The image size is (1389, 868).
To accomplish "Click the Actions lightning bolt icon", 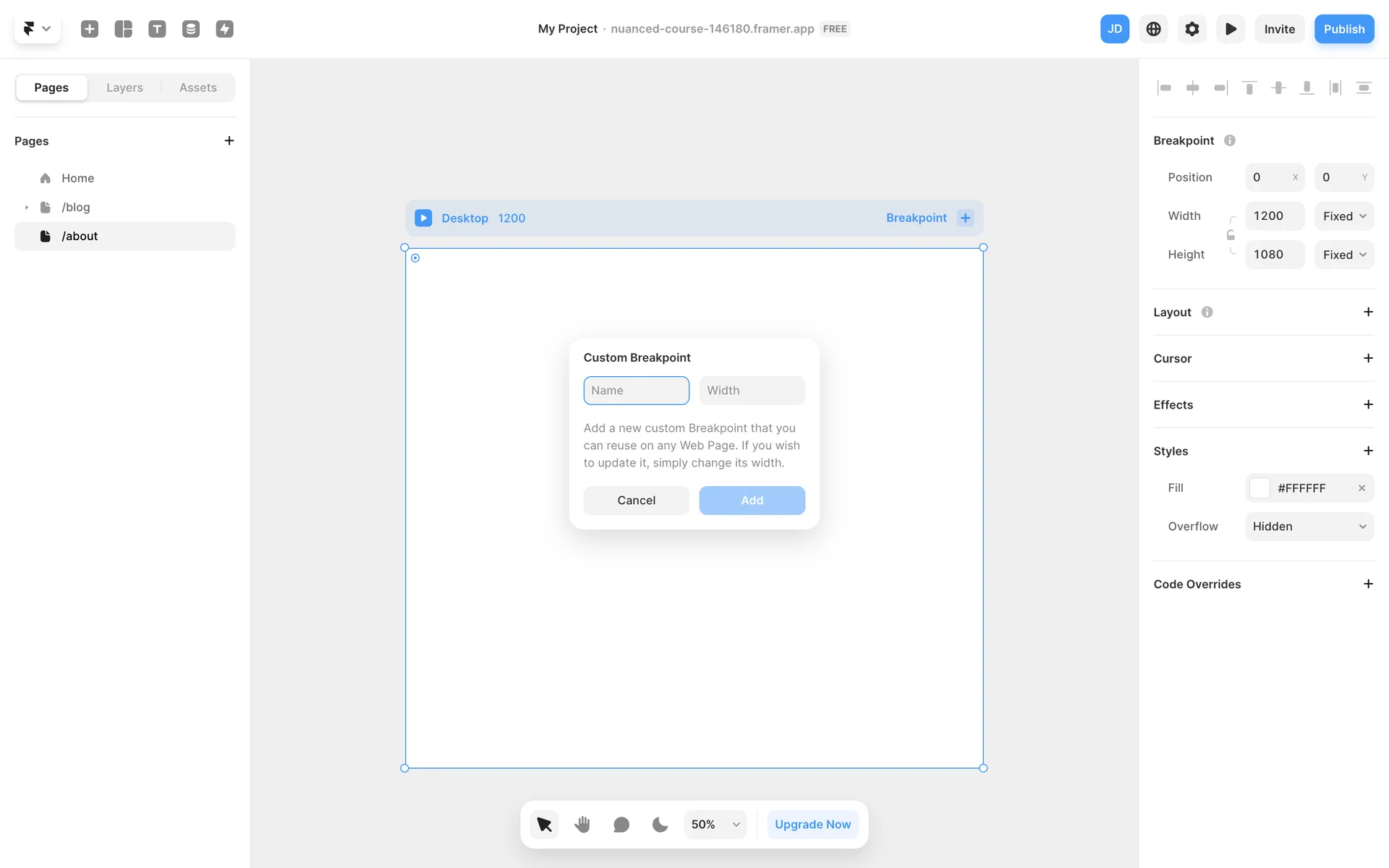I will (224, 29).
